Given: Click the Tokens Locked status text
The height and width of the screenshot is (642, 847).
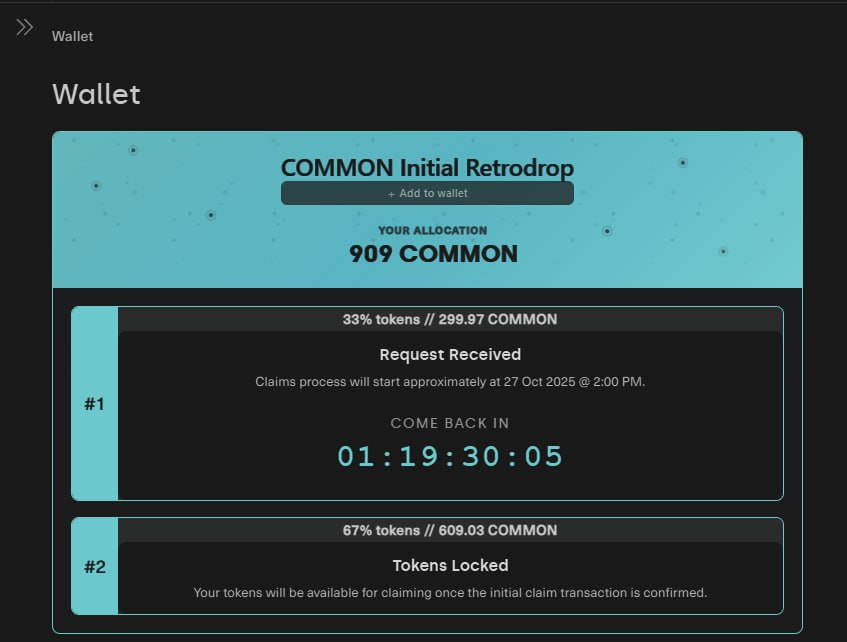Looking at the screenshot, I should tap(450, 565).
